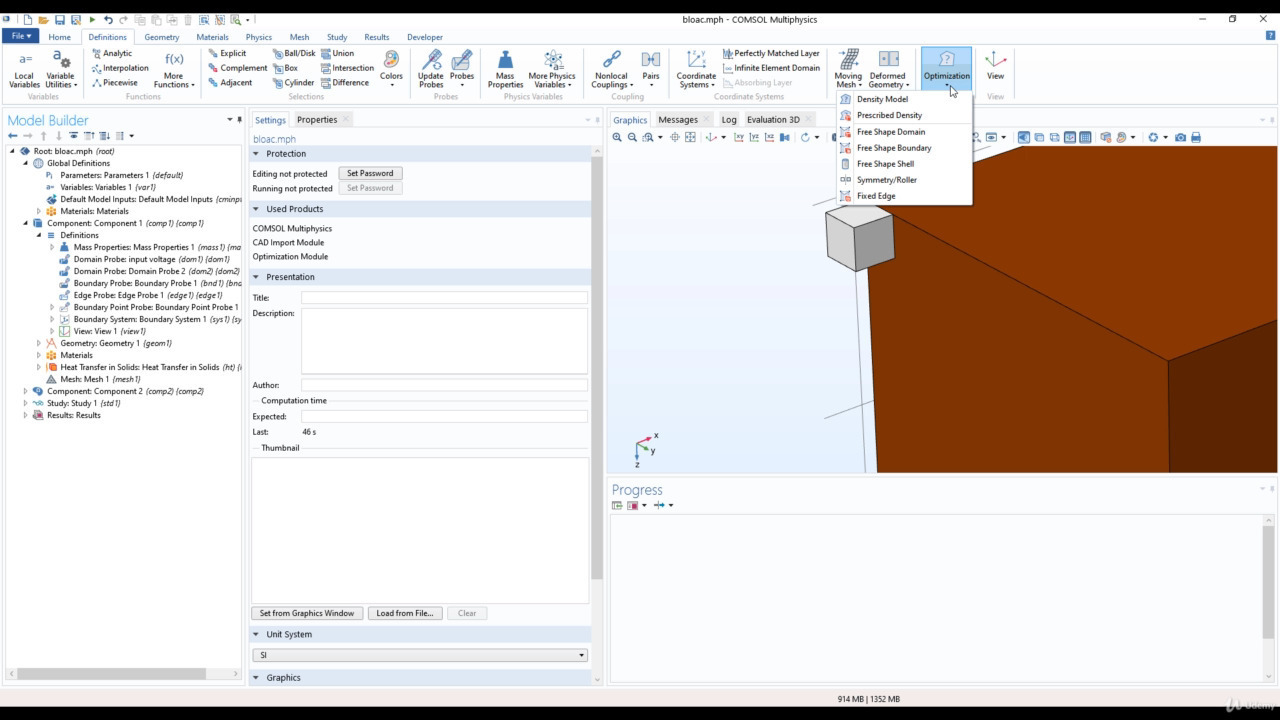Click the Save icon in quick access toolbar

pos(60,19)
